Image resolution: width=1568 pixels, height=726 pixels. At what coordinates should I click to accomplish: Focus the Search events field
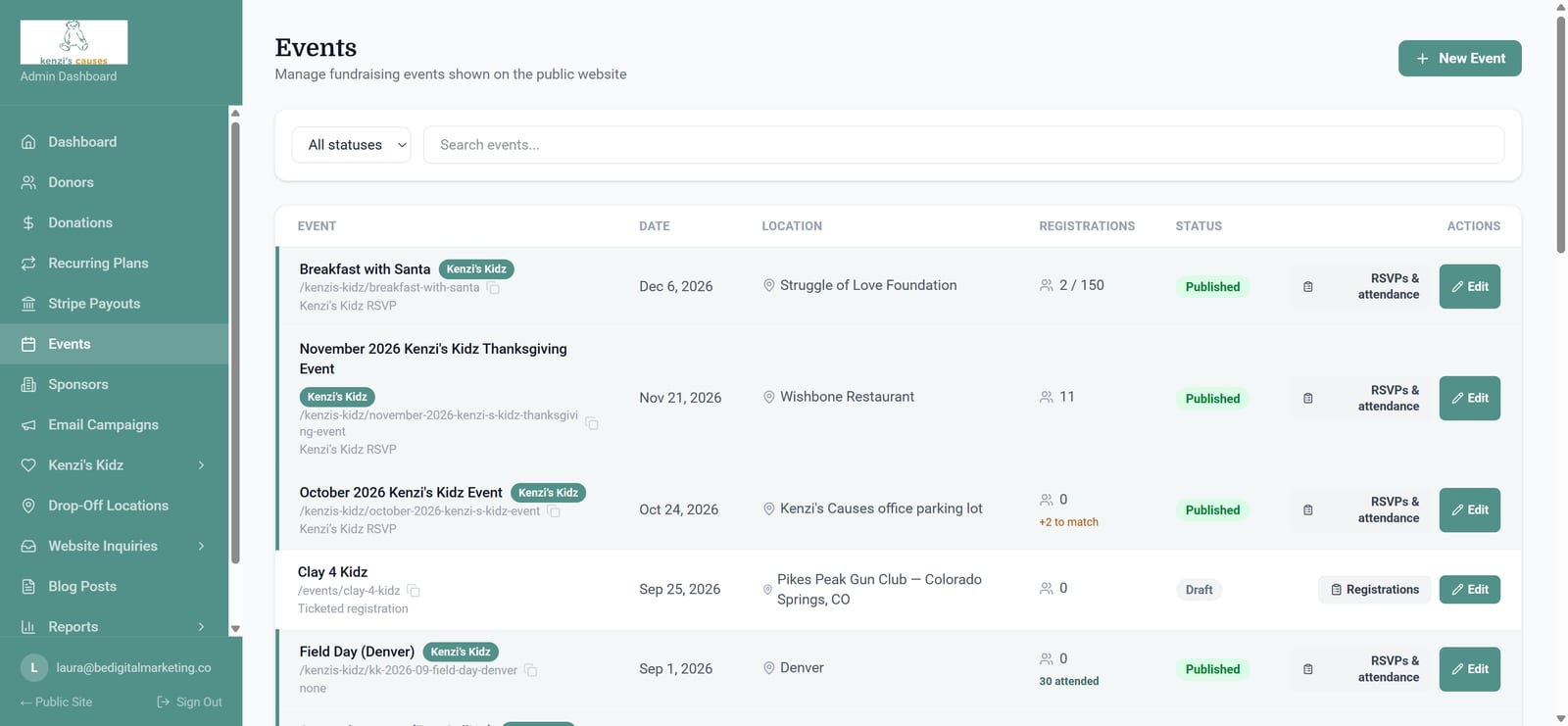(963, 145)
